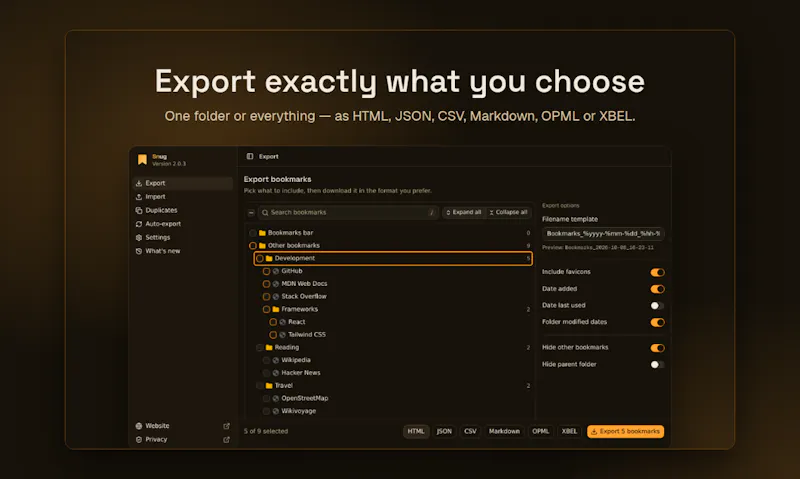Click the "5 of 9 selected" status text

(x=266, y=432)
